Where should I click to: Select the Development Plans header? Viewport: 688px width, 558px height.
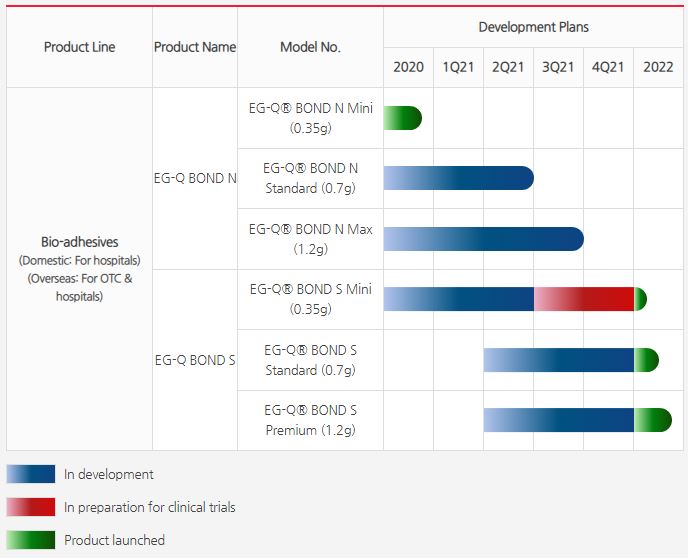pos(533,27)
